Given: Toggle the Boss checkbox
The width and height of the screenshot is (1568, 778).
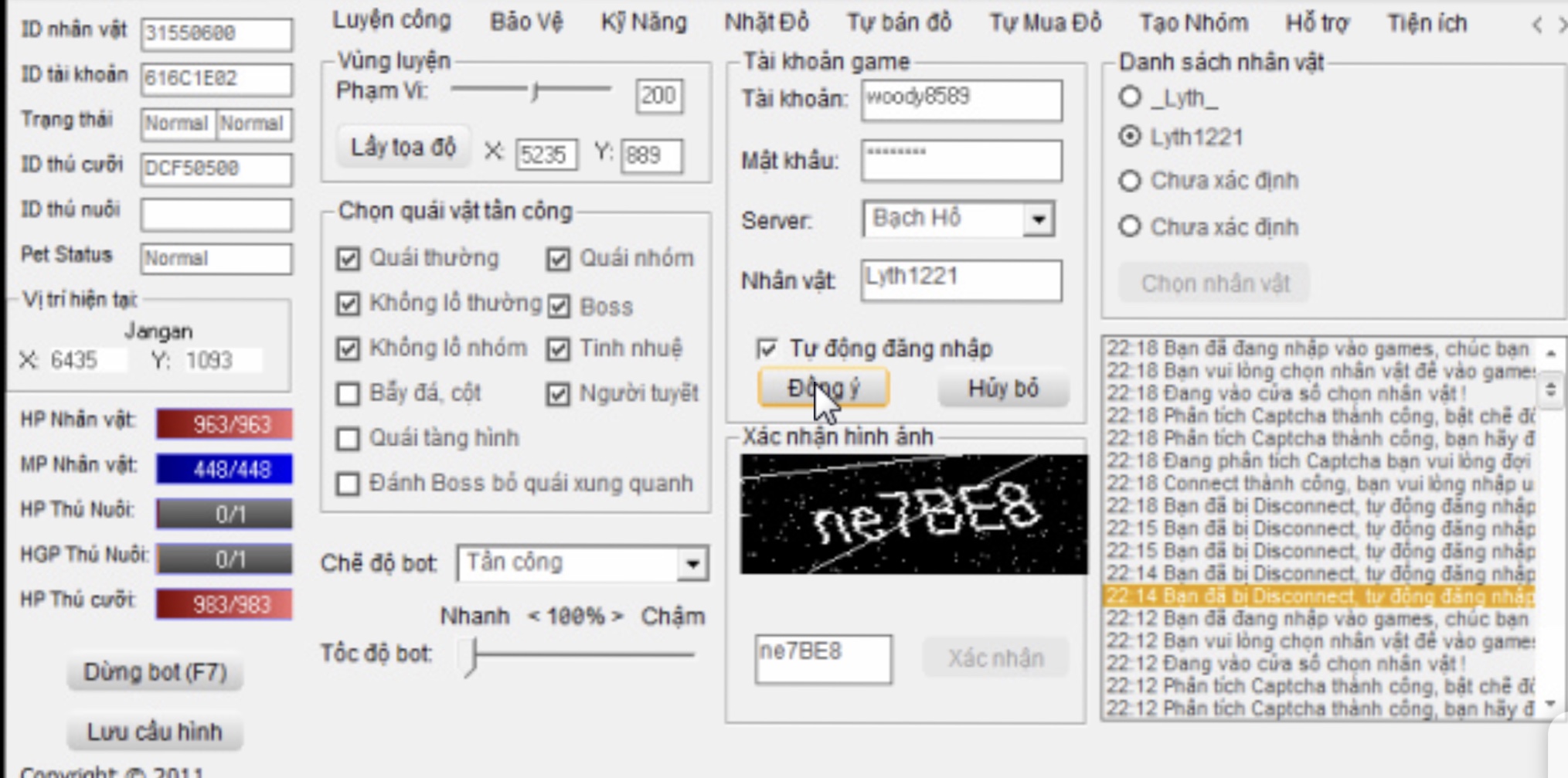Looking at the screenshot, I should click(x=558, y=307).
